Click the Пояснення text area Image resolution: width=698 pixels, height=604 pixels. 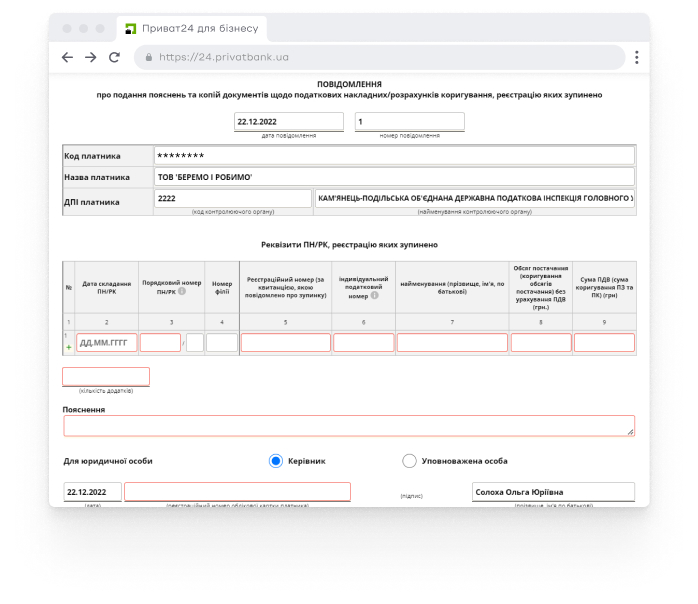[x=348, y=426]
